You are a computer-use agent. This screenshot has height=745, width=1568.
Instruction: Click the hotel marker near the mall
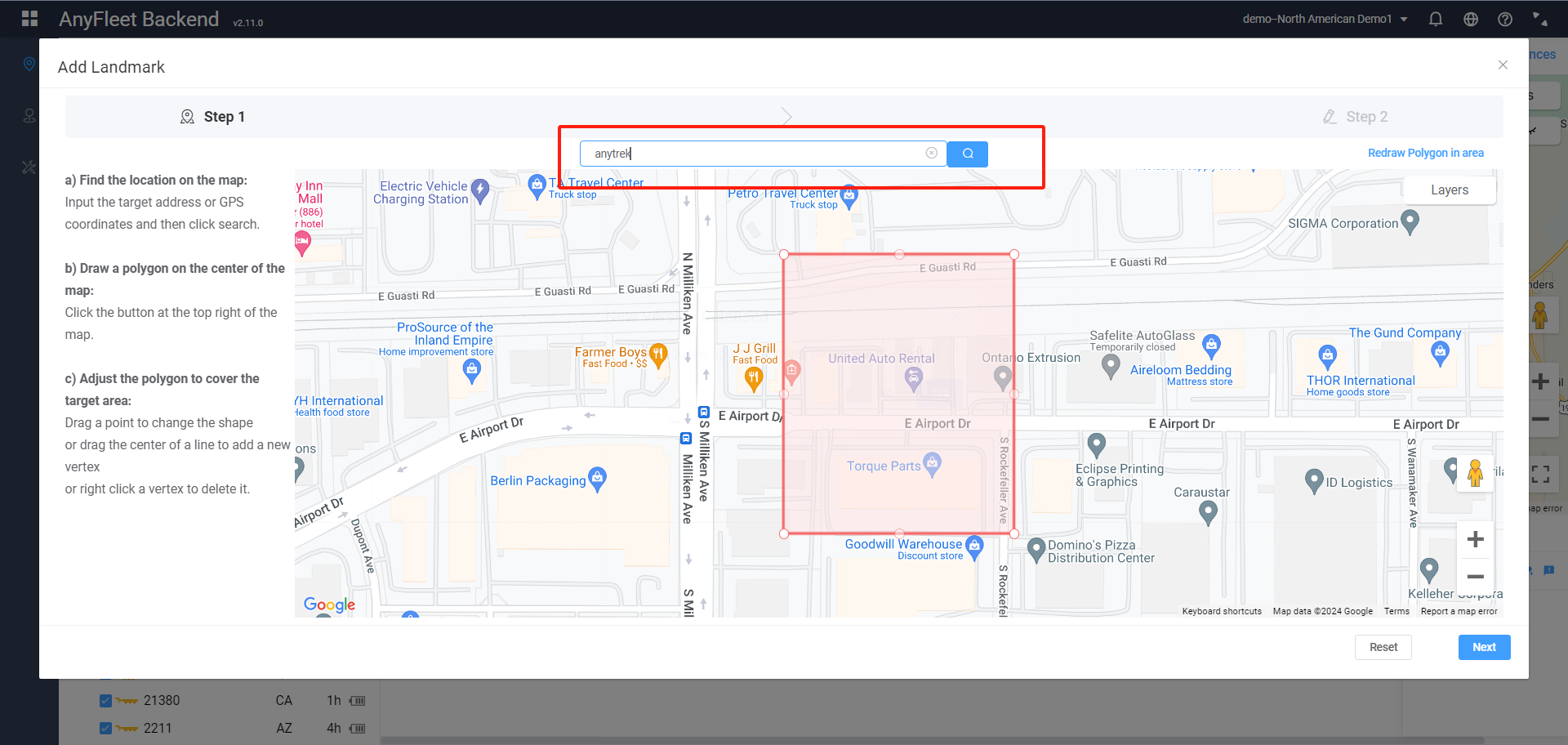(303, 242)
